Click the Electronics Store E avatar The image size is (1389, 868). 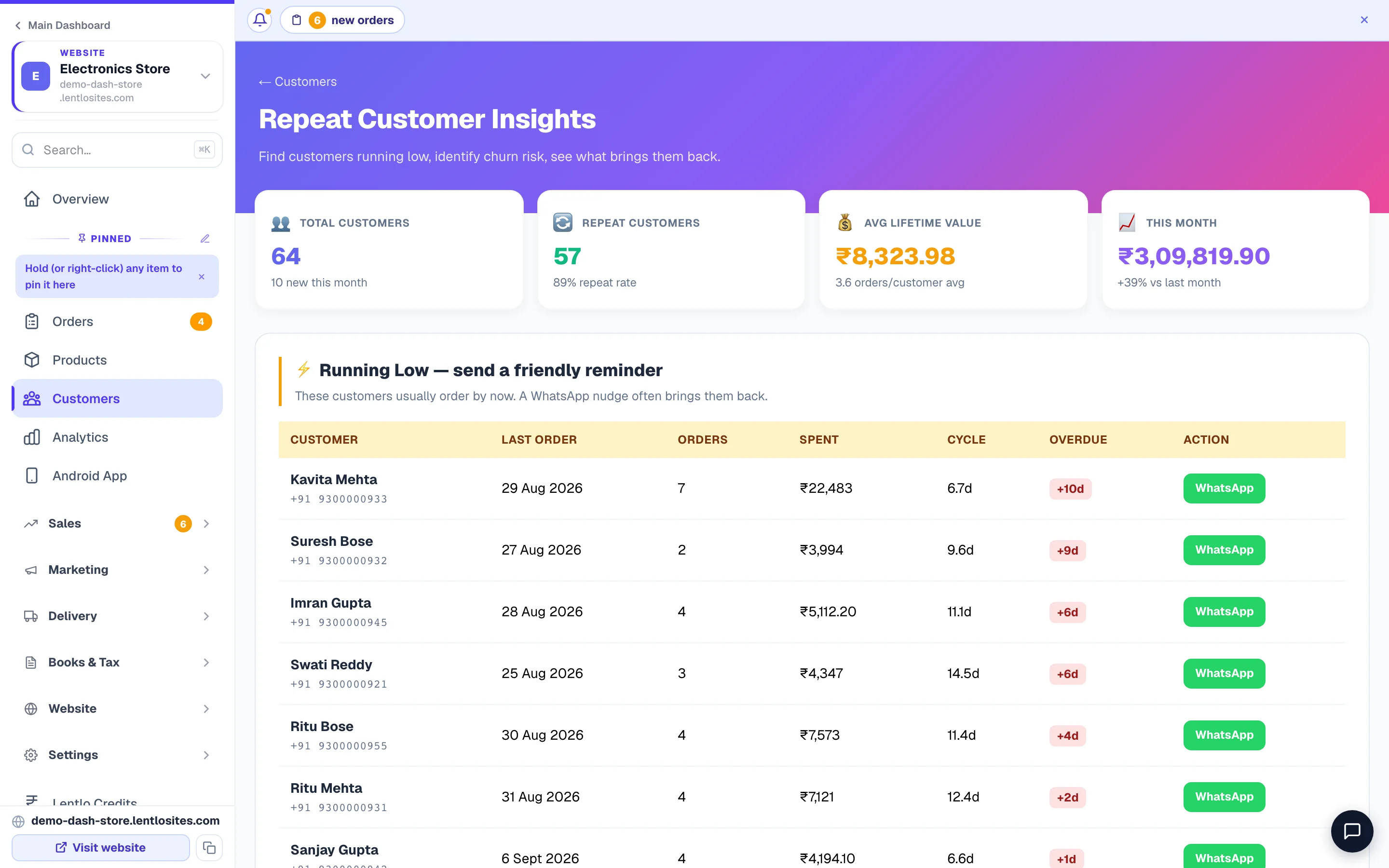(36, 76)
